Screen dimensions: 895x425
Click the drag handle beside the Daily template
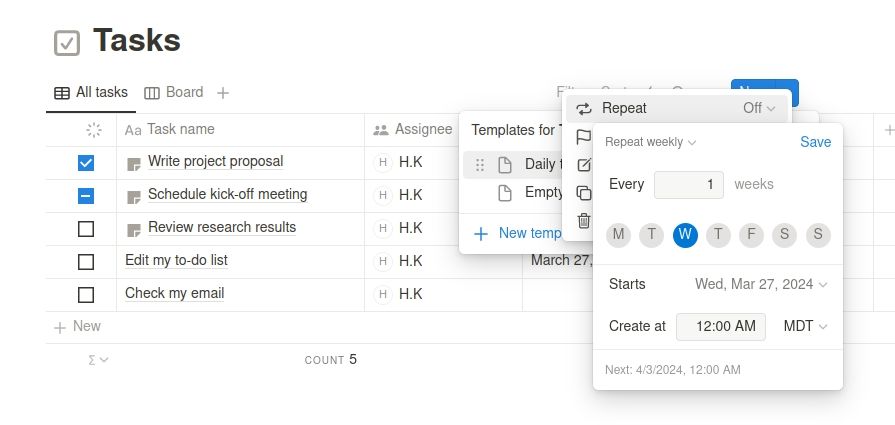click(480, 165)
